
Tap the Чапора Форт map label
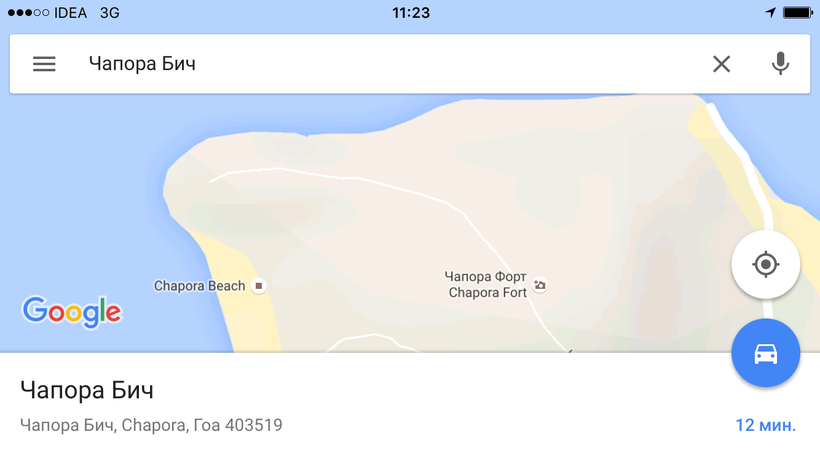[485, 276]
